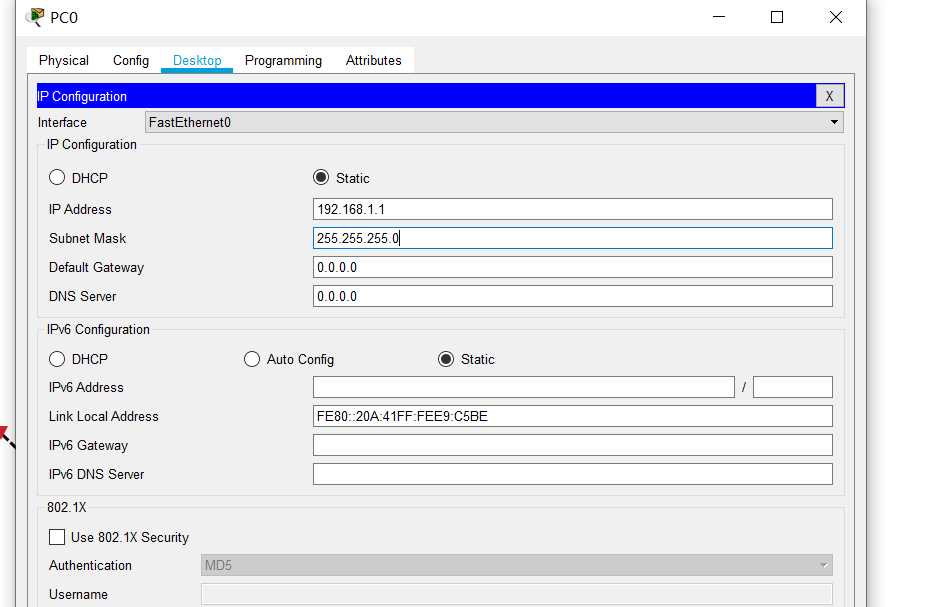
Task: Maximize the PC0 window
Action: [777, 17]
